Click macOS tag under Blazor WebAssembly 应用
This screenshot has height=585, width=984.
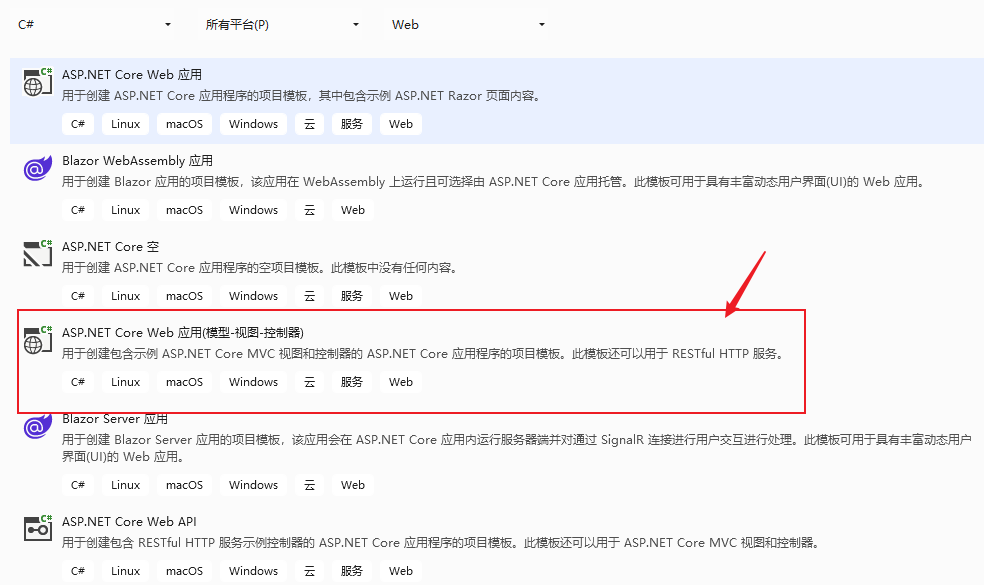tap(184, 210)
